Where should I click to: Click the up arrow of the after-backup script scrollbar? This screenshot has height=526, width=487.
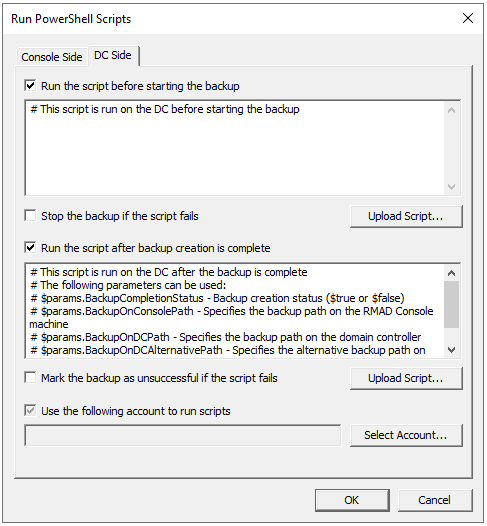point(451,273)
